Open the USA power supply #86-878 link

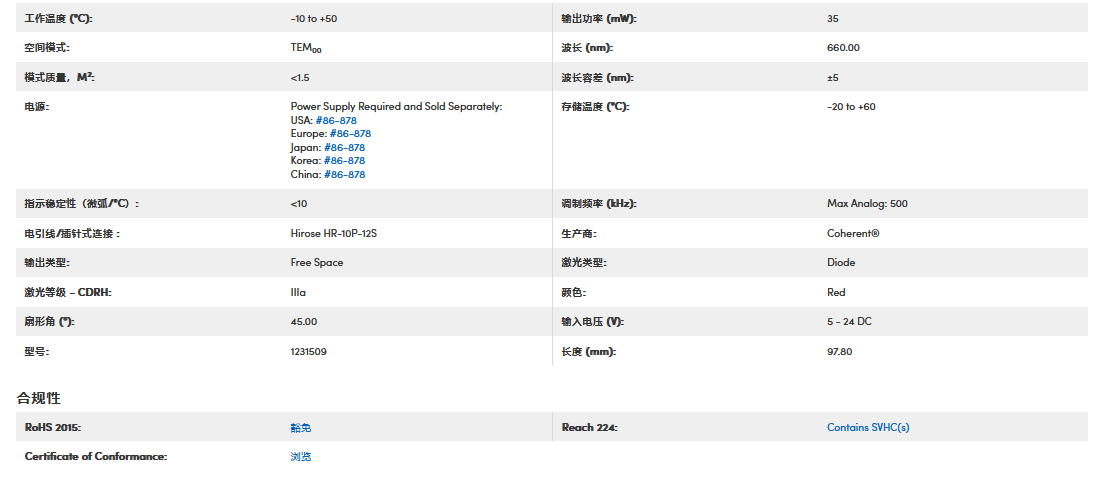click(336, 120)
